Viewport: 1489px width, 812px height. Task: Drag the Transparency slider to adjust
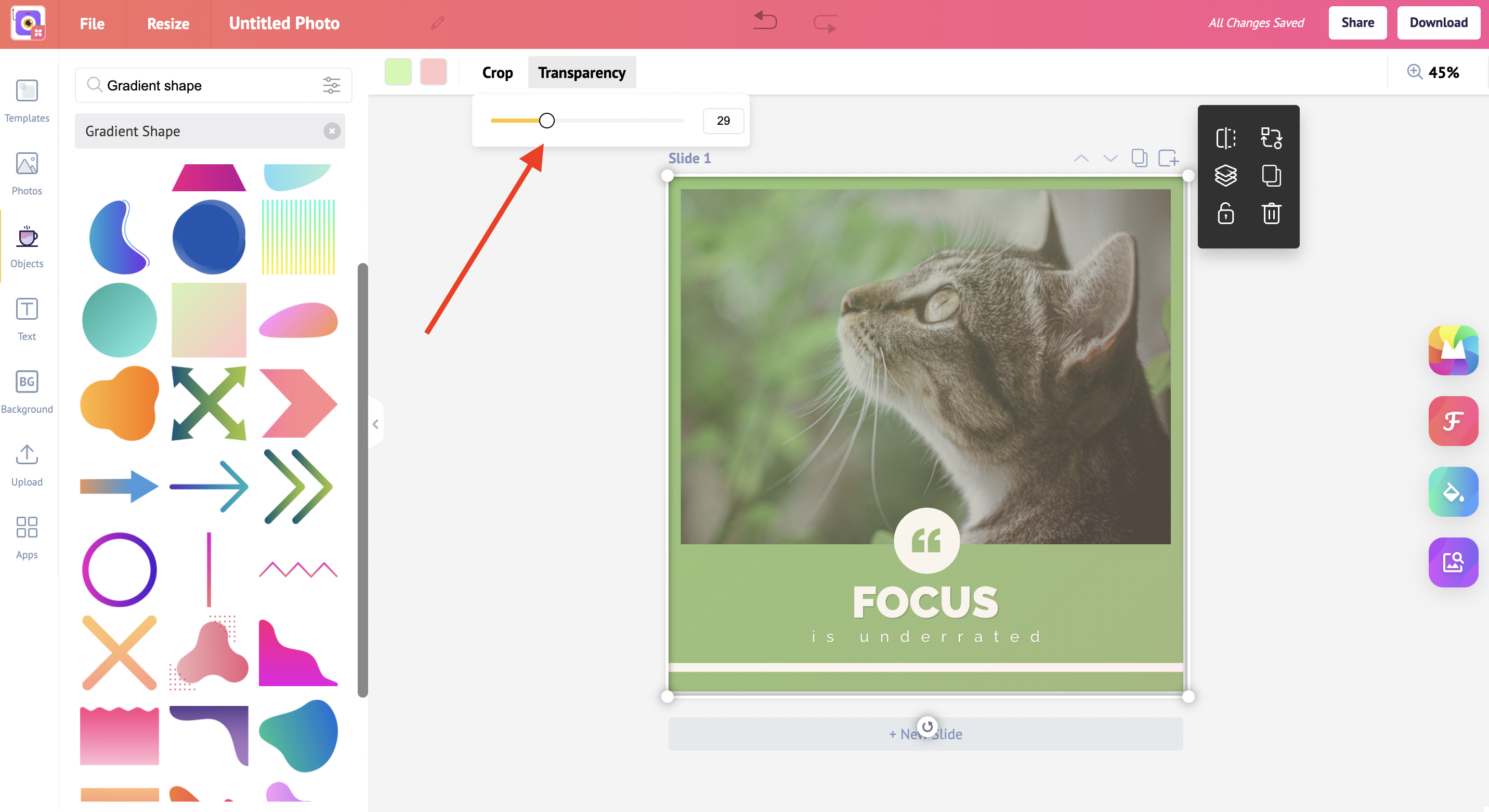(x=547, y=120)
